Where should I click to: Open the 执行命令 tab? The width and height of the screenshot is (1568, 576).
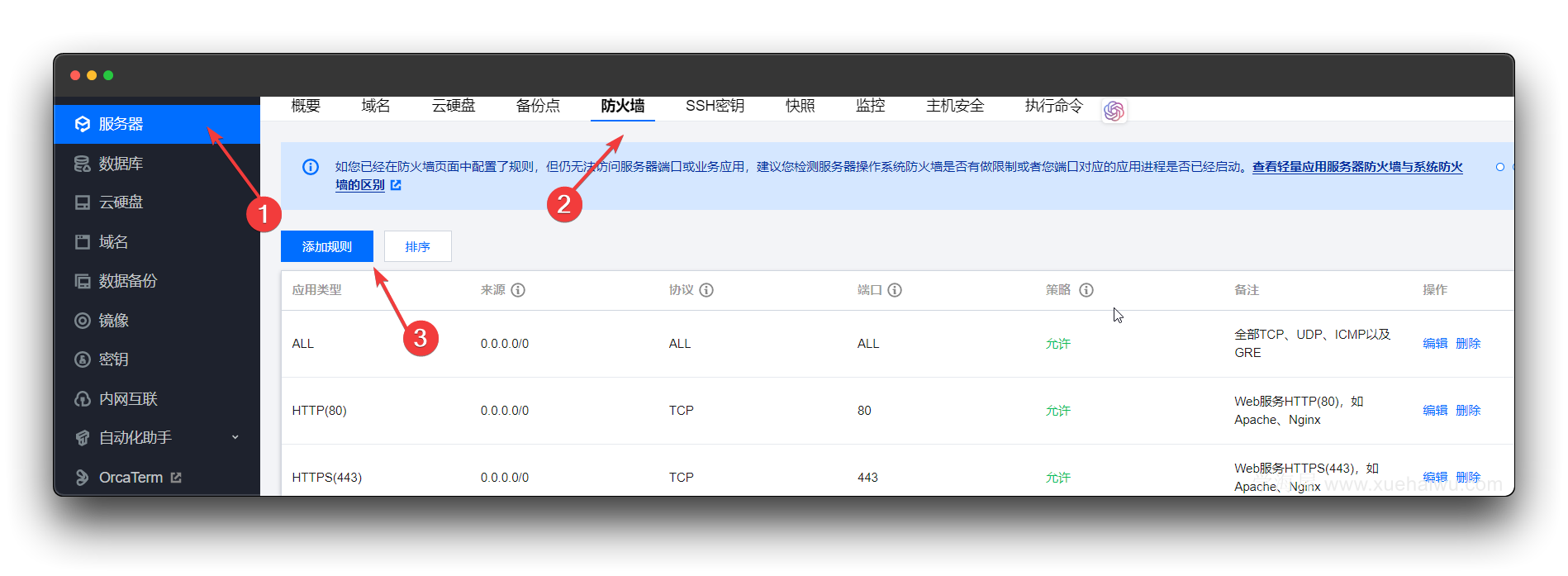pyautogui.click(x=1054, y=106)
